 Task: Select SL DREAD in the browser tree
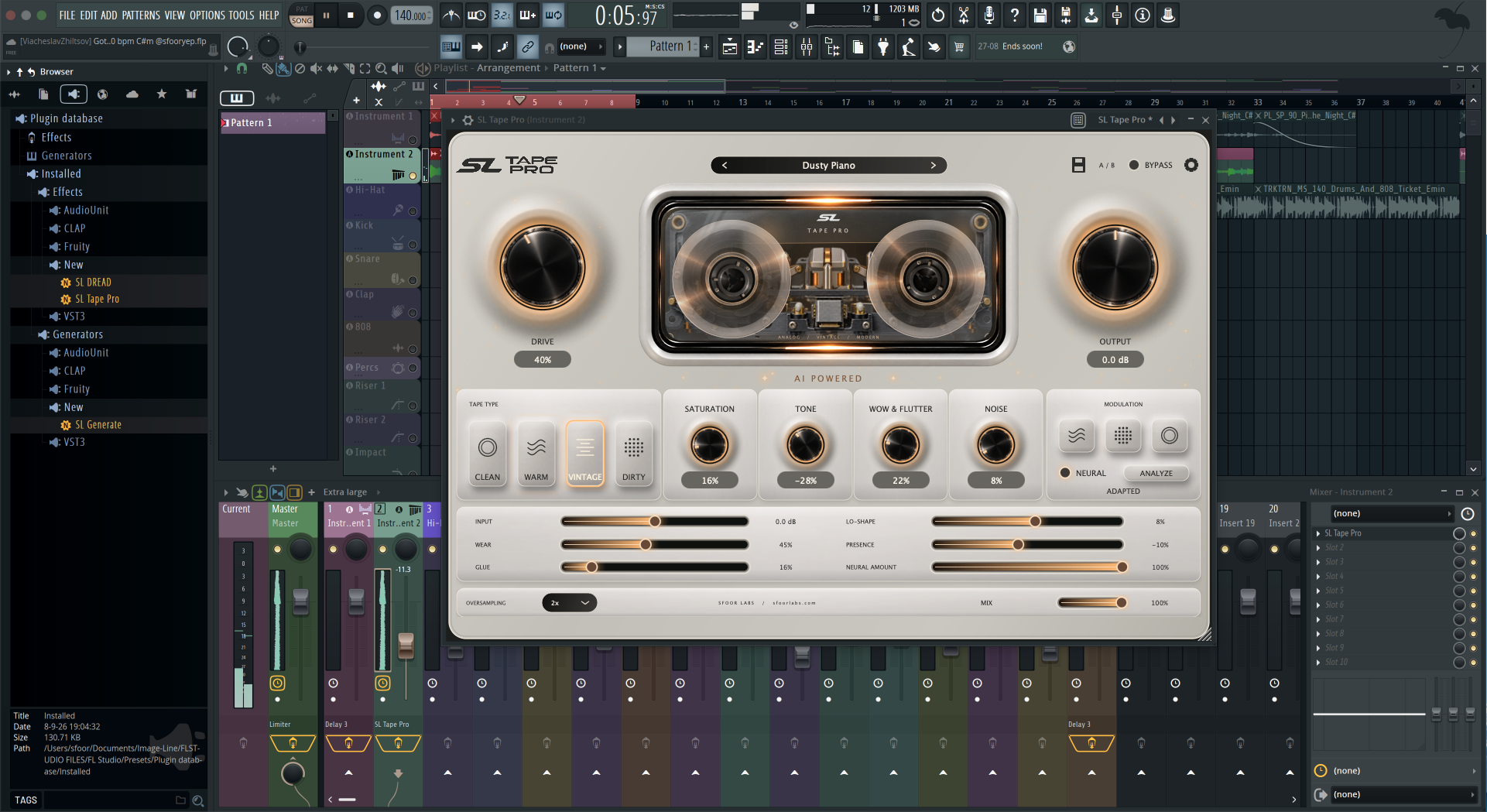point(93,283)
